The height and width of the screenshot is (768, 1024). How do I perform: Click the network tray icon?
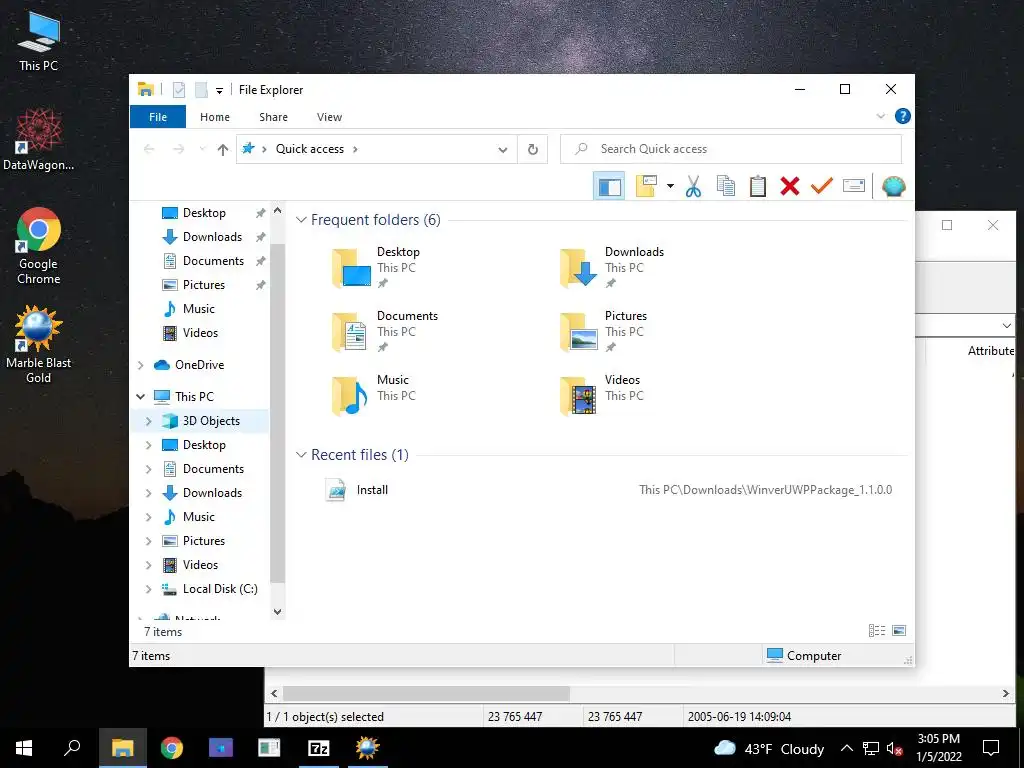871,748
